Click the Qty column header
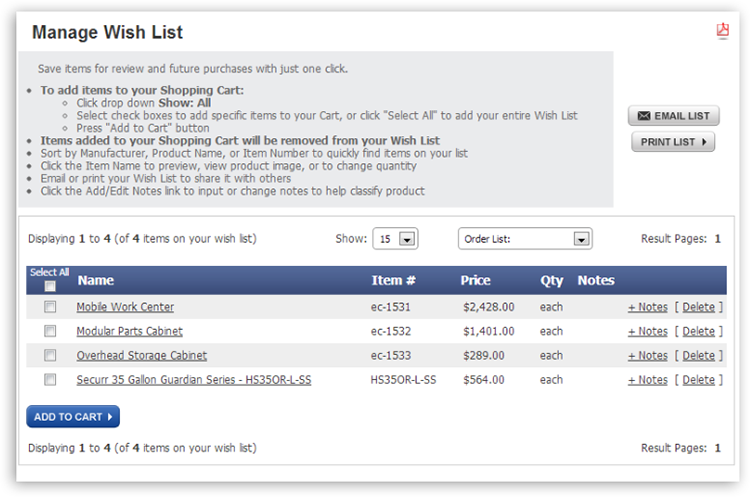Image resolution: width=750 pixels, height=497 pixels. [x=551, y=281]
